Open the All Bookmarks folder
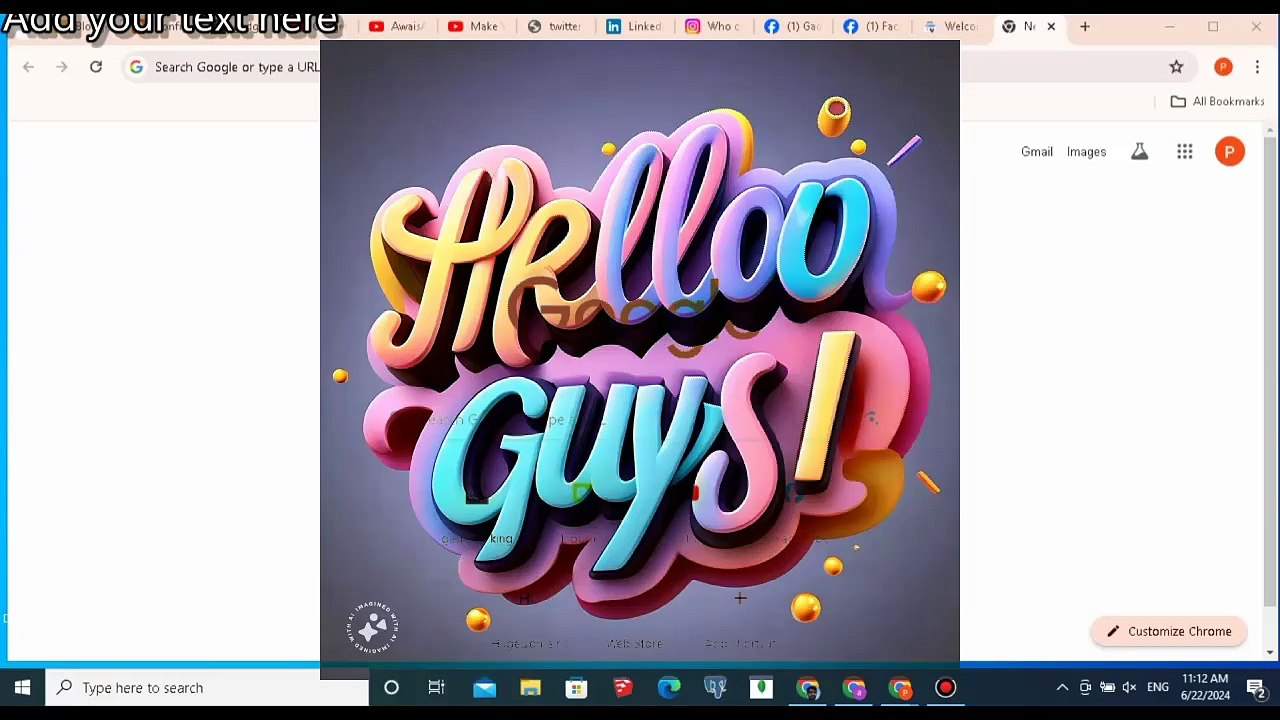 (1217, 101)
